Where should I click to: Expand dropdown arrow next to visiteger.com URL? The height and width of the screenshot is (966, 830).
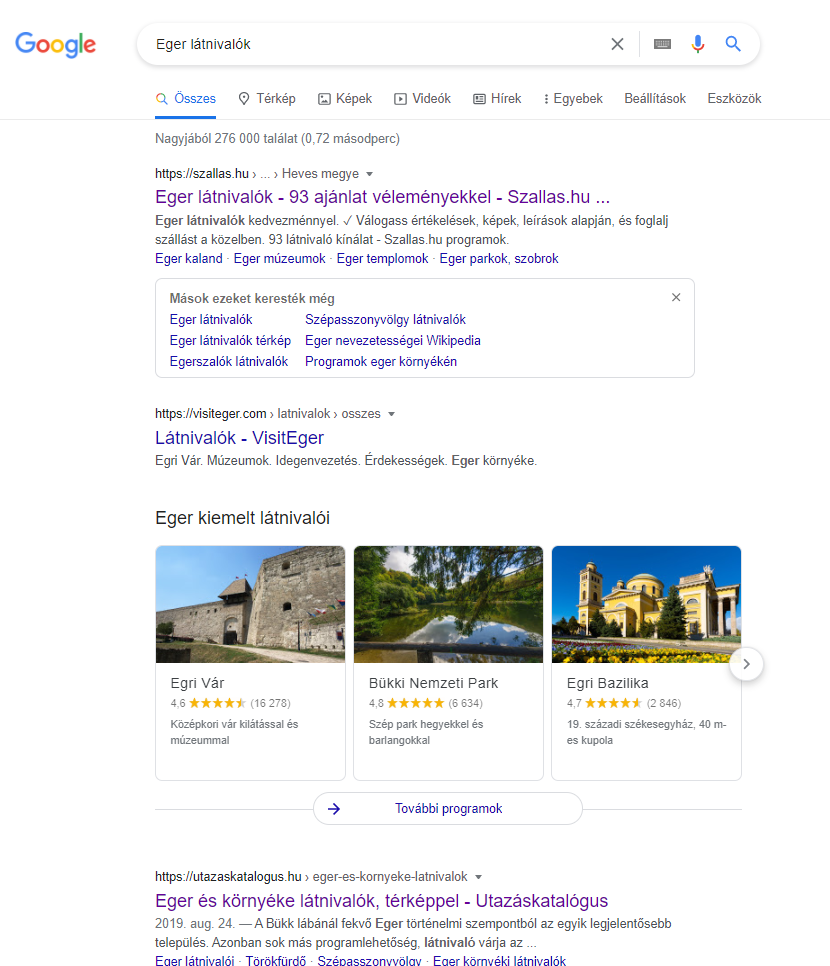tap(391, 414)
